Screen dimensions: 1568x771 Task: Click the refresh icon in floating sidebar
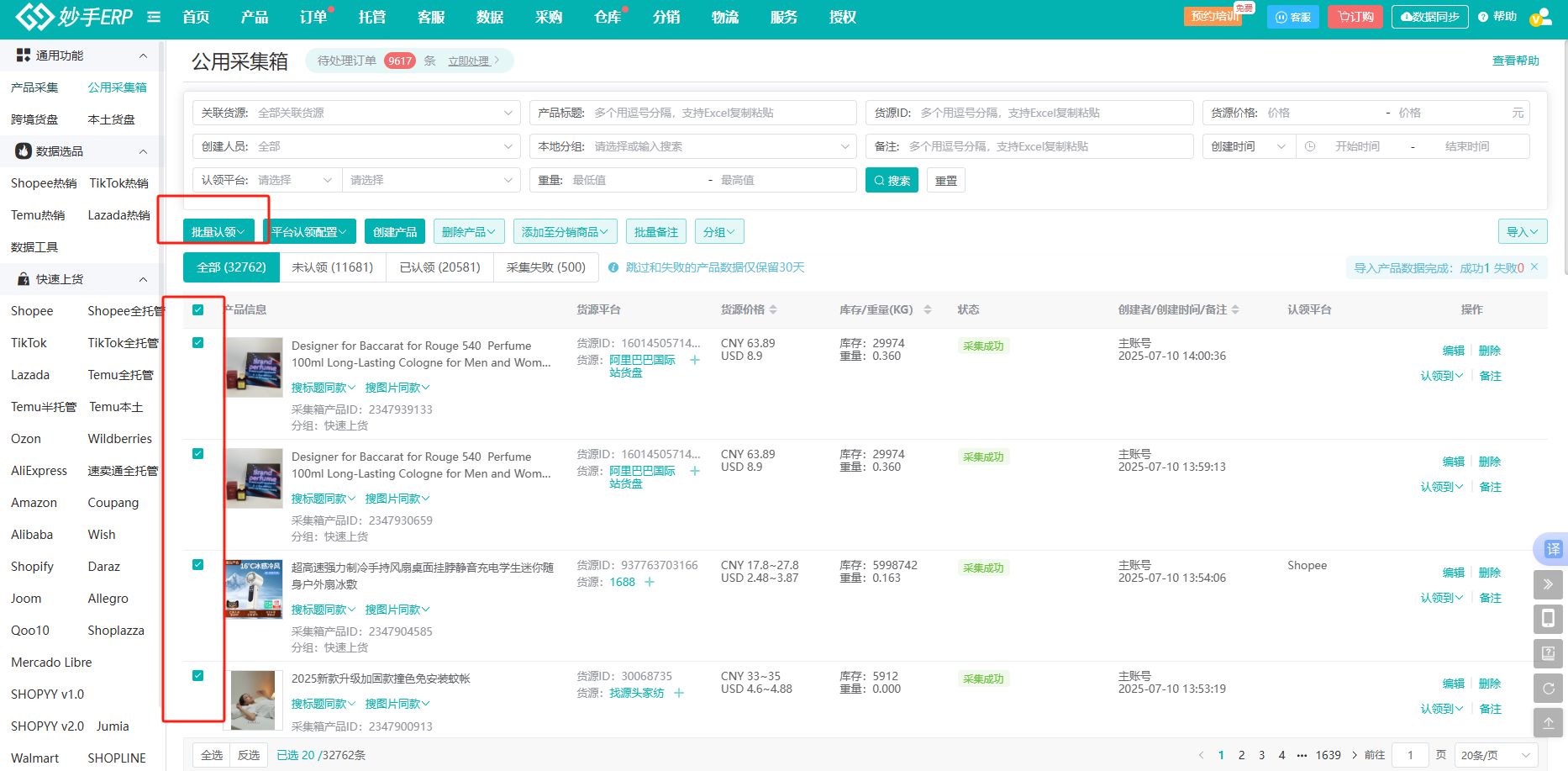click(x=1548, y=688)
